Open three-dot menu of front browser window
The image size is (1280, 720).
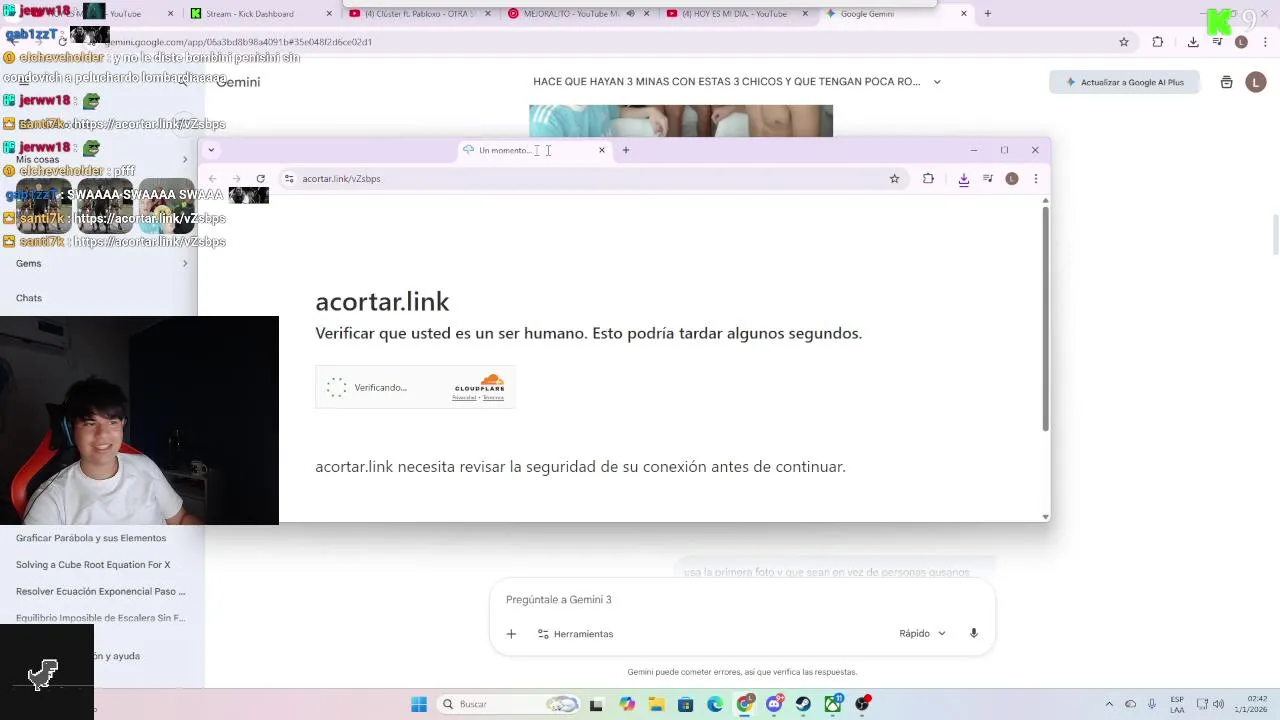(x=1035, y=179)
